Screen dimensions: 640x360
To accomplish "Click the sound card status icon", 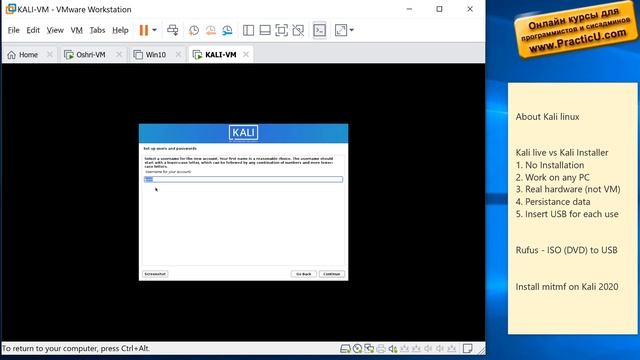I will [x=393, y=349].
